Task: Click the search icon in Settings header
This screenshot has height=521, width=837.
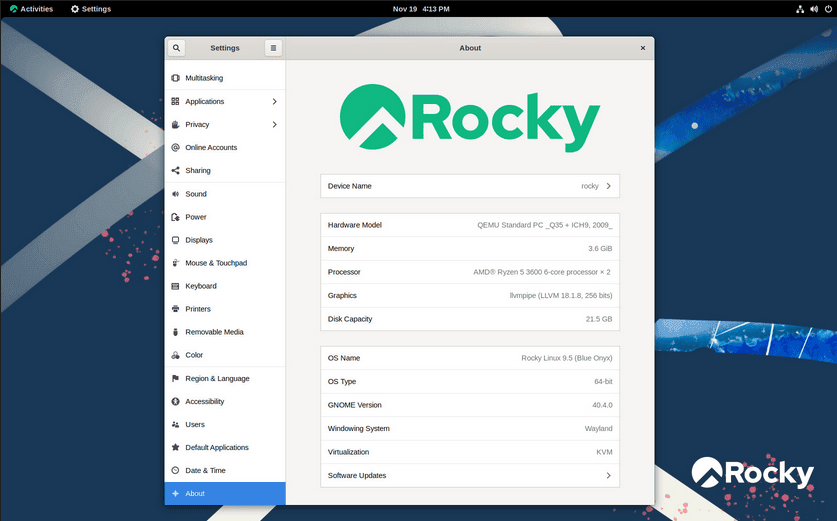Action: click(x=176, y=48)
